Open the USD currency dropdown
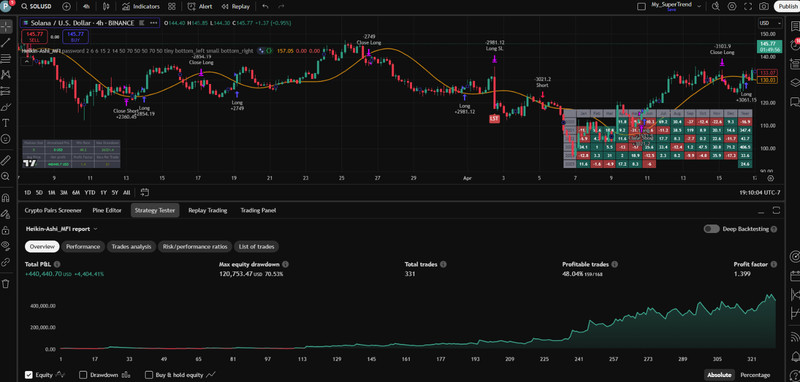 click(770, 23)
